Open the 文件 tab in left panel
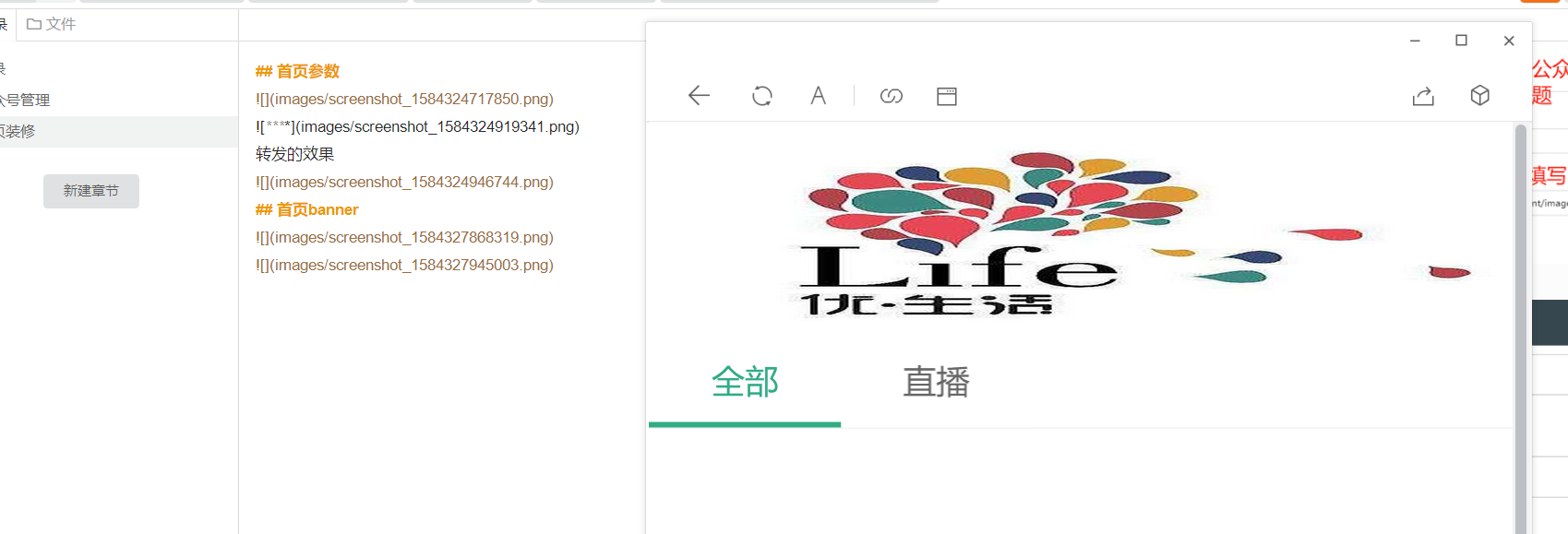Screen dimensions: 1568x534 51,24
